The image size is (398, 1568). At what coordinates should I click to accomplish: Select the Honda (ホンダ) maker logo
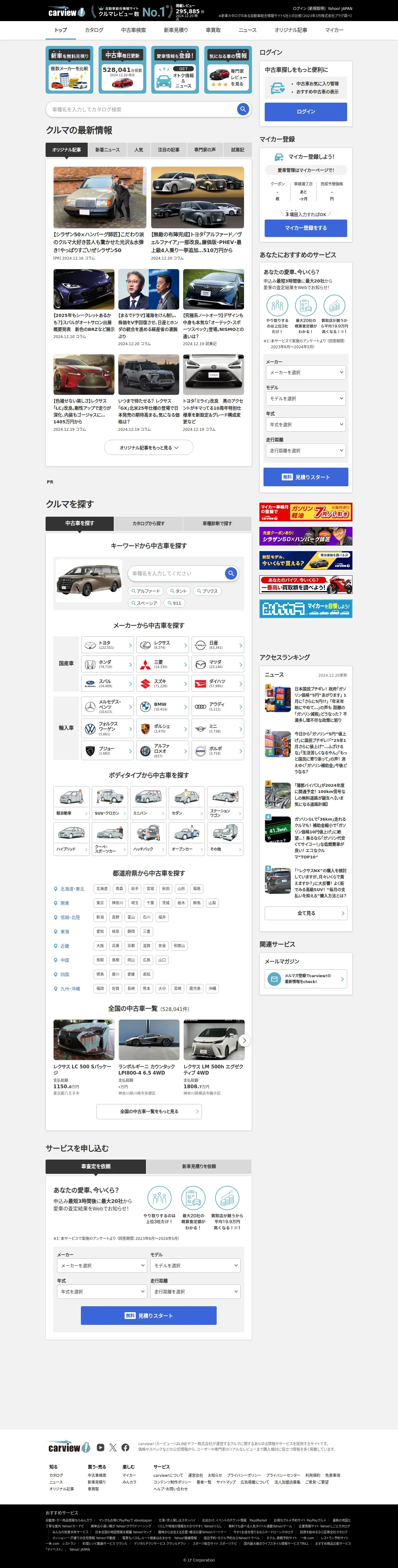[90, 665]
